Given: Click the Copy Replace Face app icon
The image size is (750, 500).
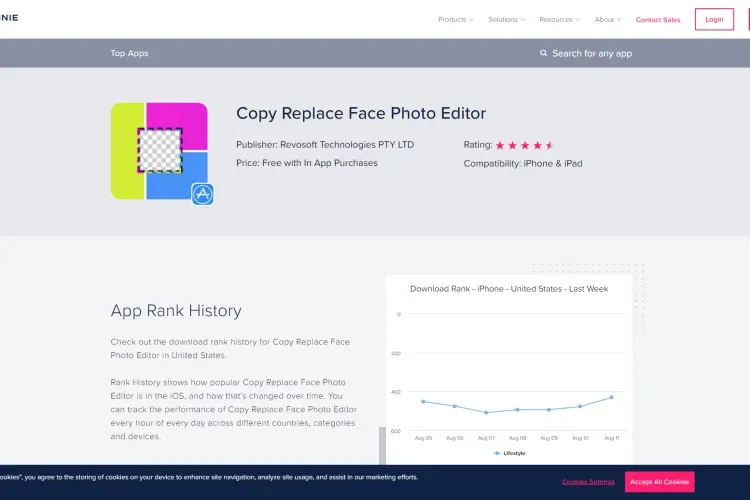Looking at the screenshot, I should tap(159, 151).
